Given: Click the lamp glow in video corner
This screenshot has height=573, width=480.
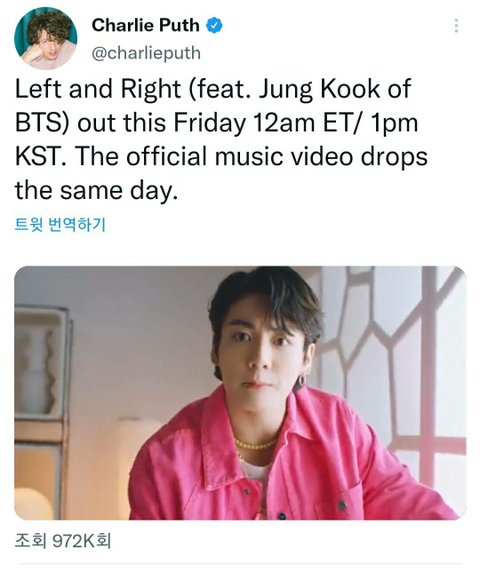Looking at the screenshot, I should (x=31, y=502).
